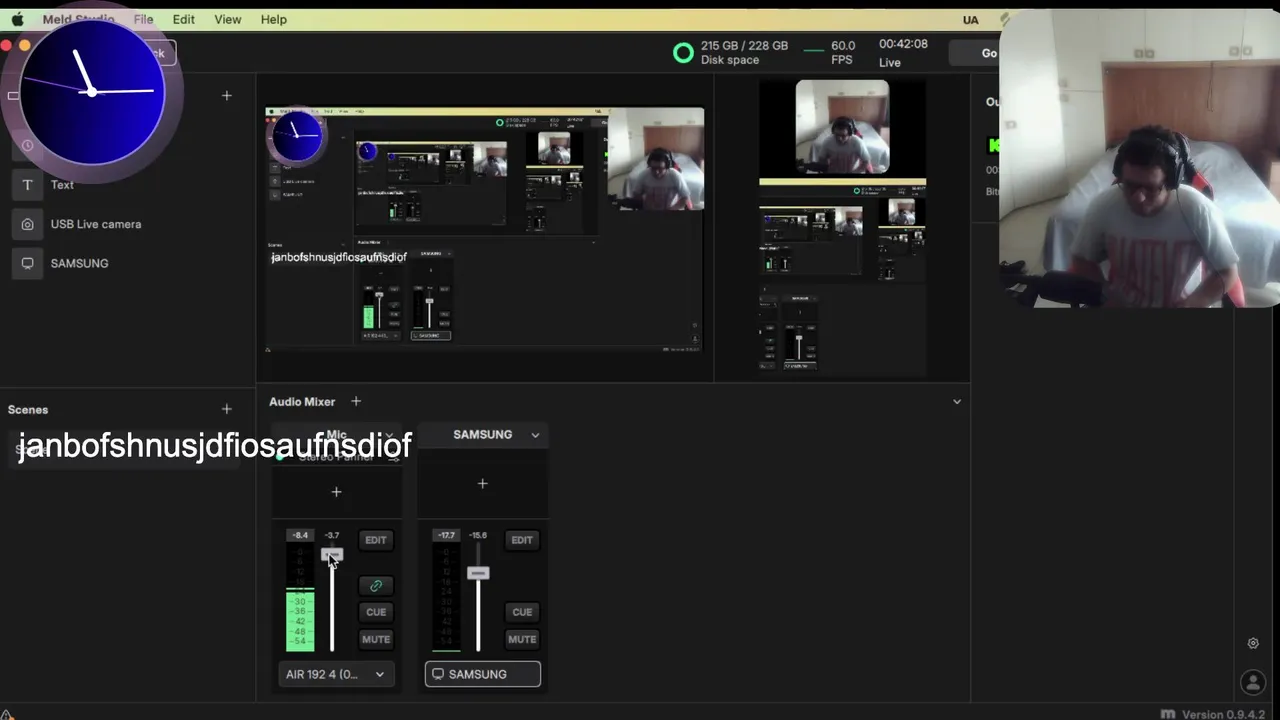Open the settings gear icon
The image size is (1280, 720).
point(1253,644)
